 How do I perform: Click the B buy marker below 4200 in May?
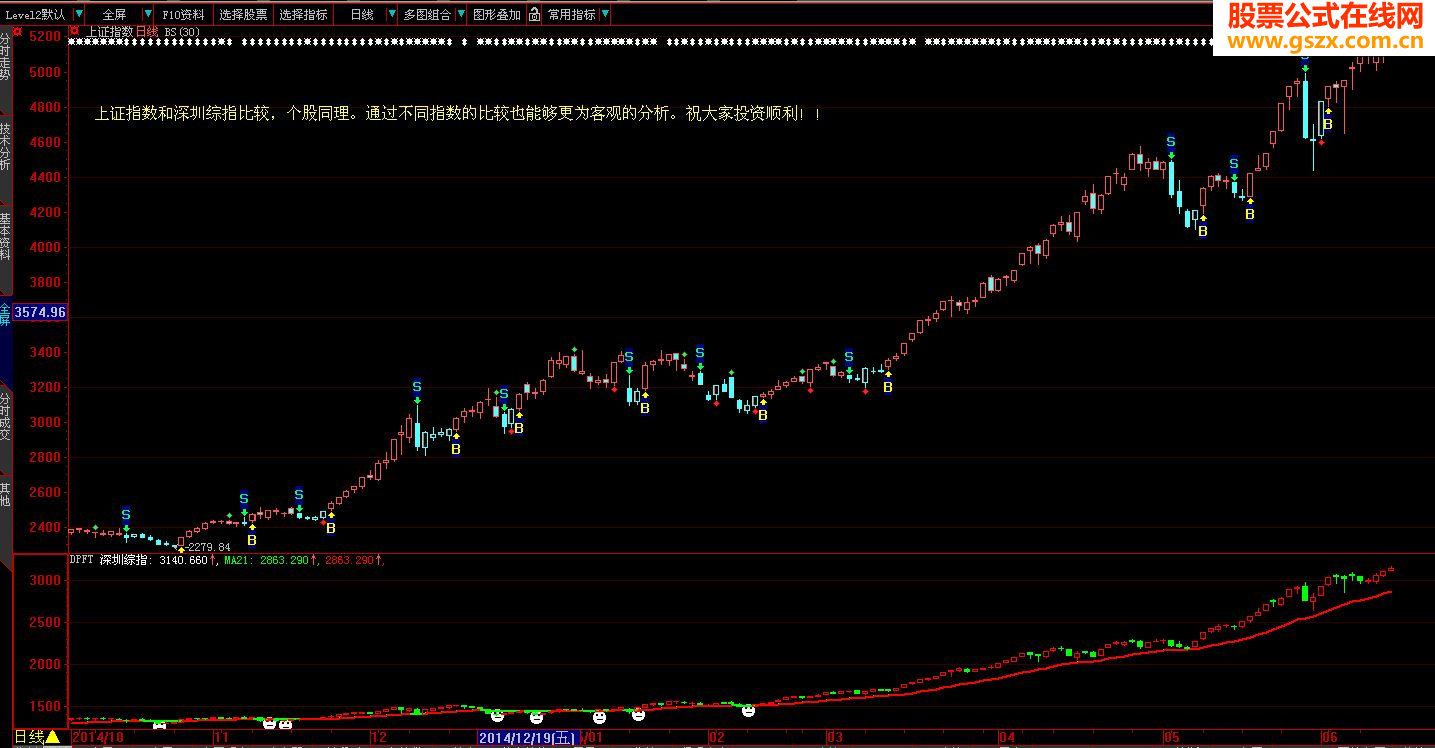click(1203, 231)
